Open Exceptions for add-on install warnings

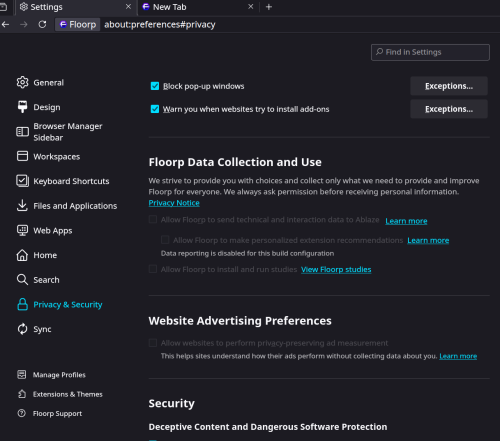point(449,109)
